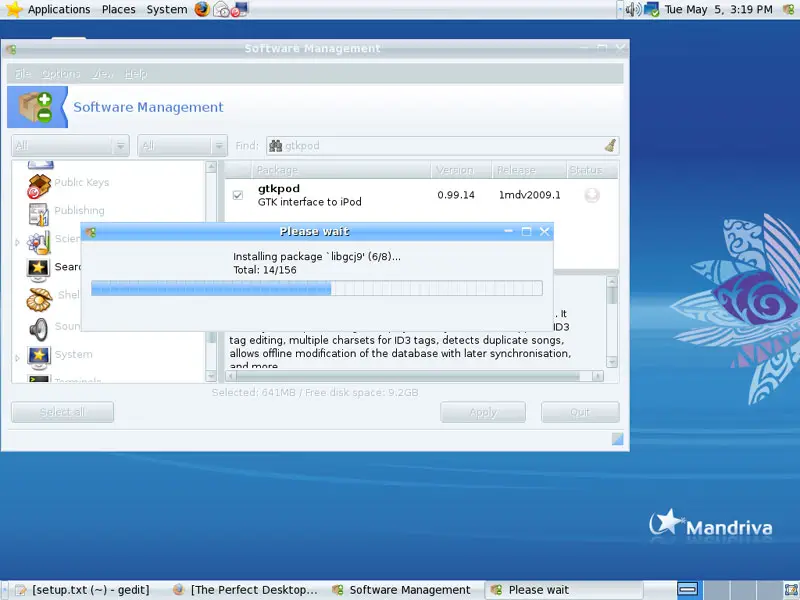Launch Firefox from the top panel
The image size is (800, 600).
point(202,9)
